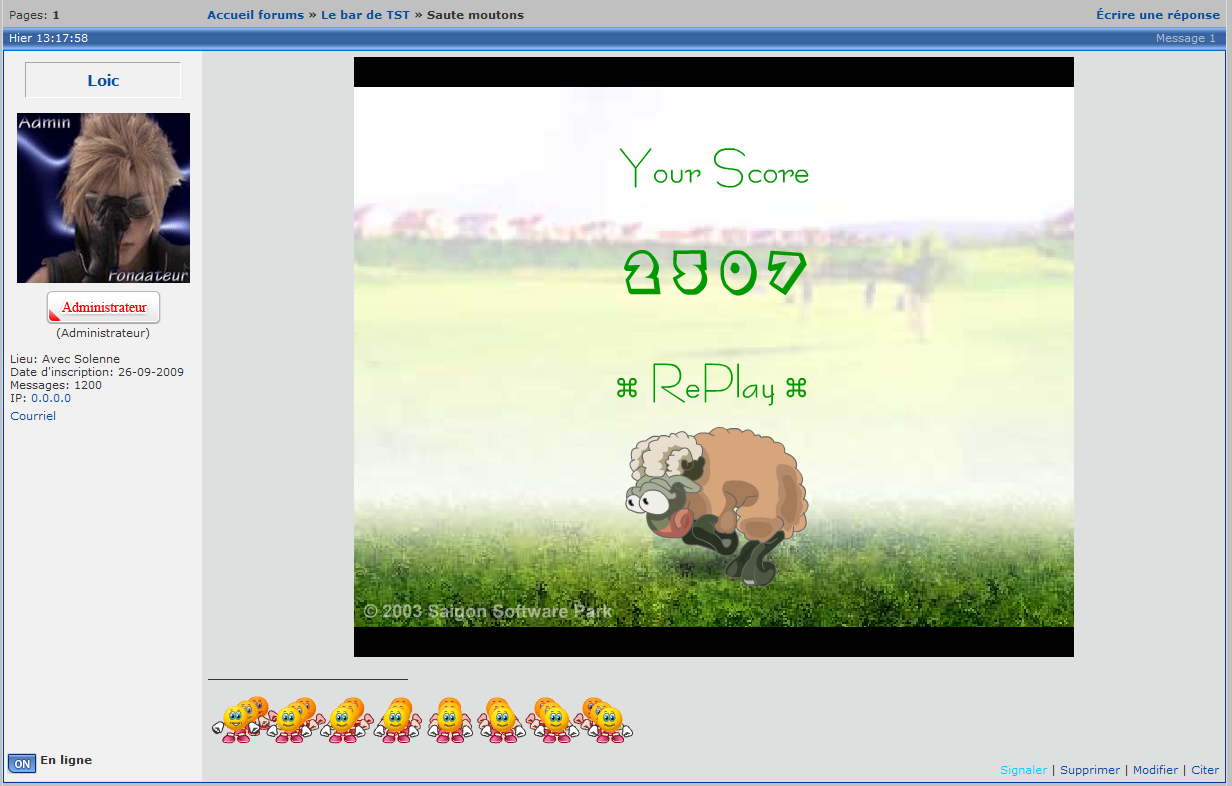Click the 'Messages: 1200' count

pos(56,385)
